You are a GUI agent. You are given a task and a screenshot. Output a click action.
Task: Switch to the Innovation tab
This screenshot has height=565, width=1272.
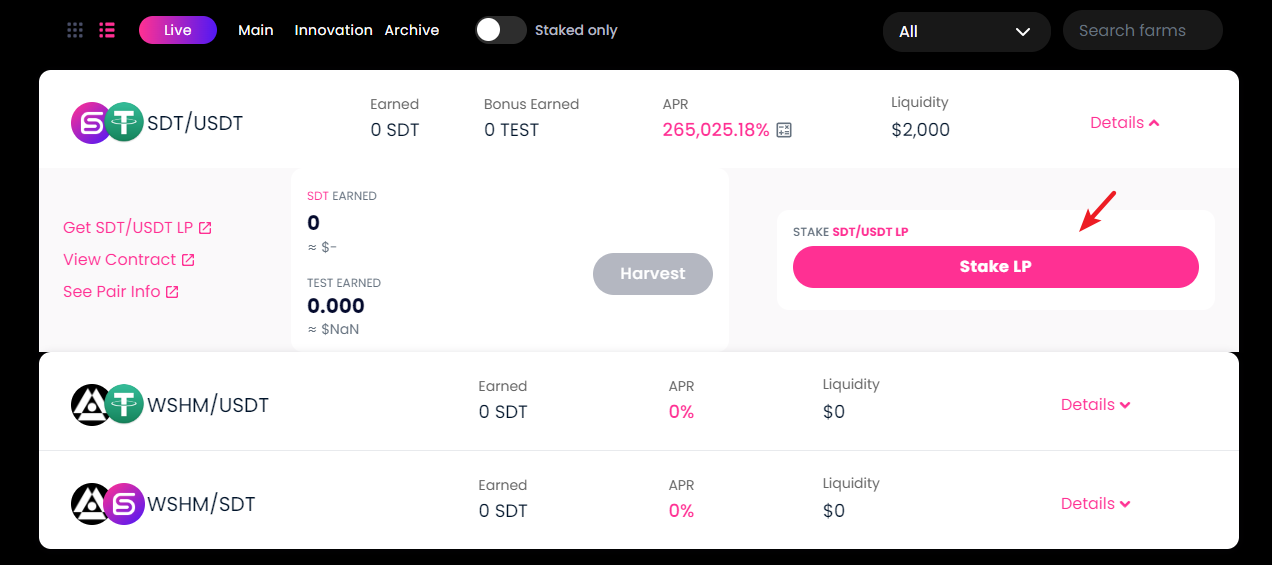[x=333, y=30]
